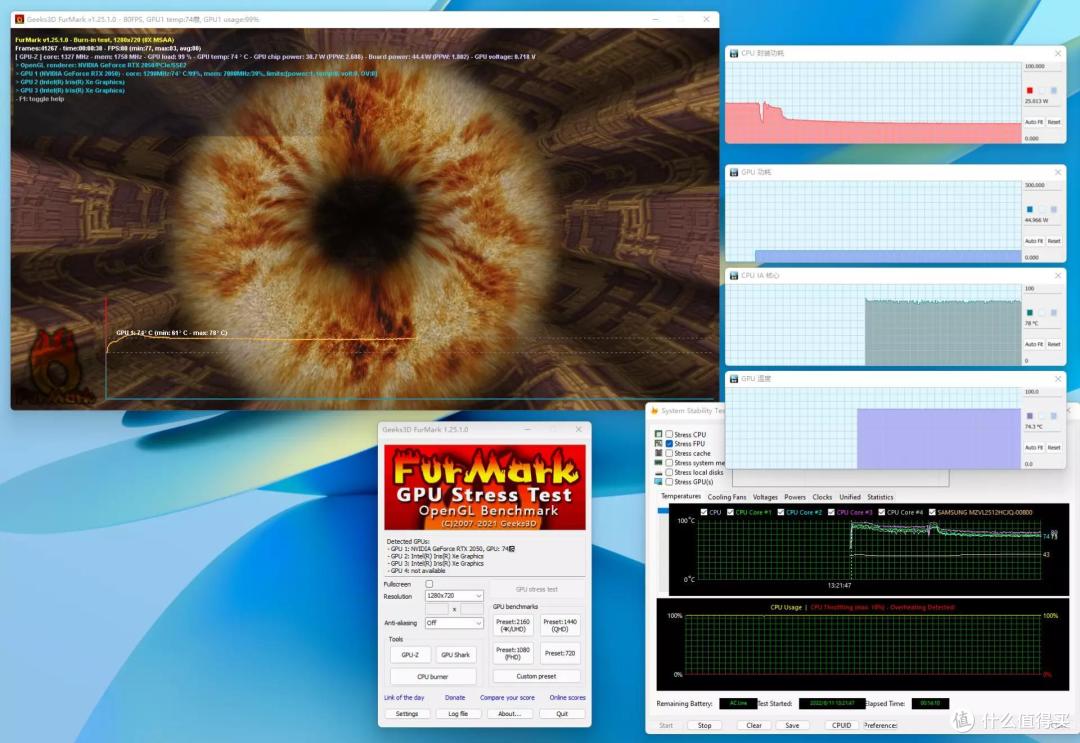
Task: Click the memory icon beside Stress system memory
Action: pyautogui.click(x=658, y=463)
